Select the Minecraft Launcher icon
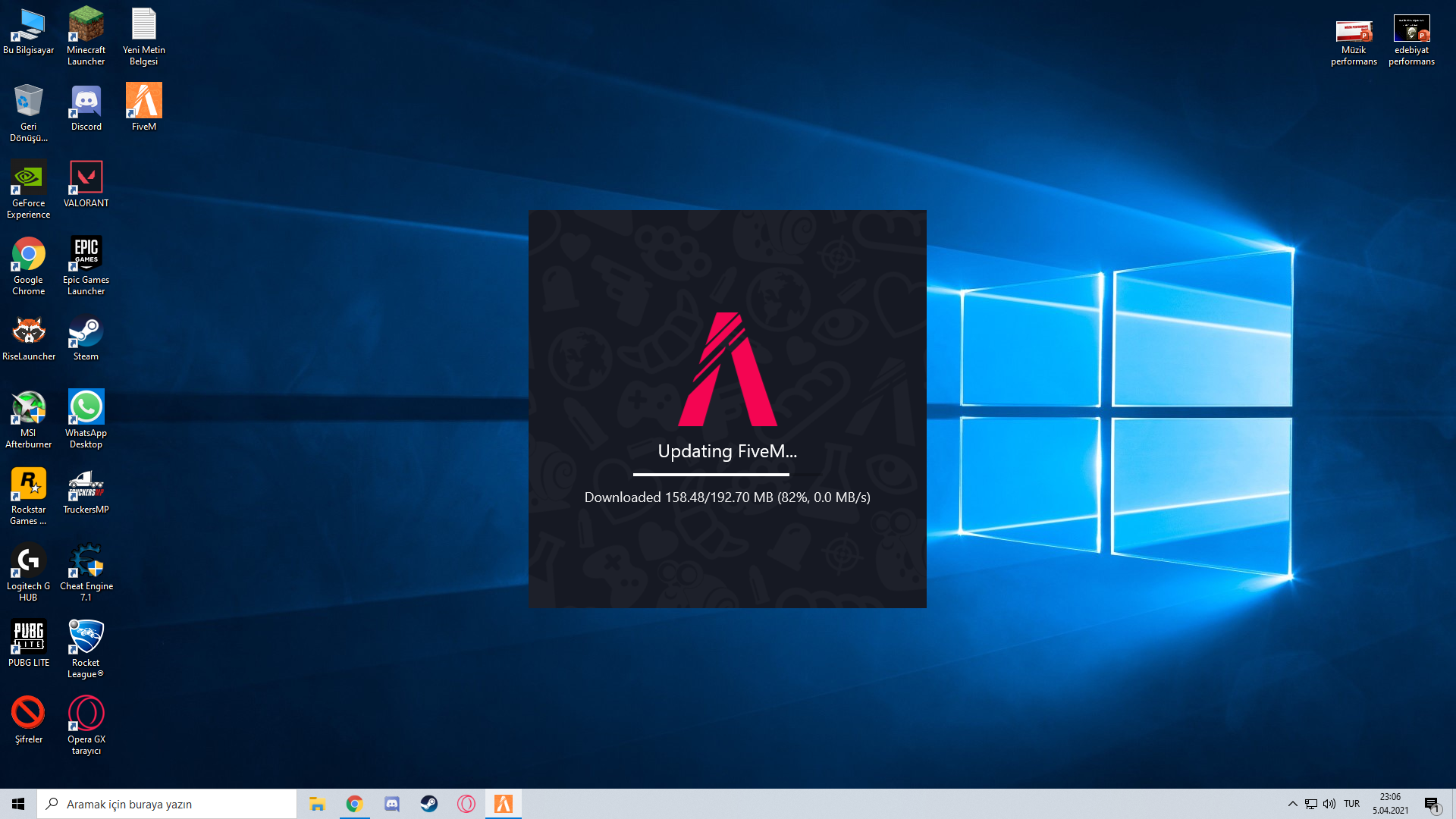Image resolution: width=1456 pixels, height=819 pixels. pyautogui.click(x=86, y=26)
